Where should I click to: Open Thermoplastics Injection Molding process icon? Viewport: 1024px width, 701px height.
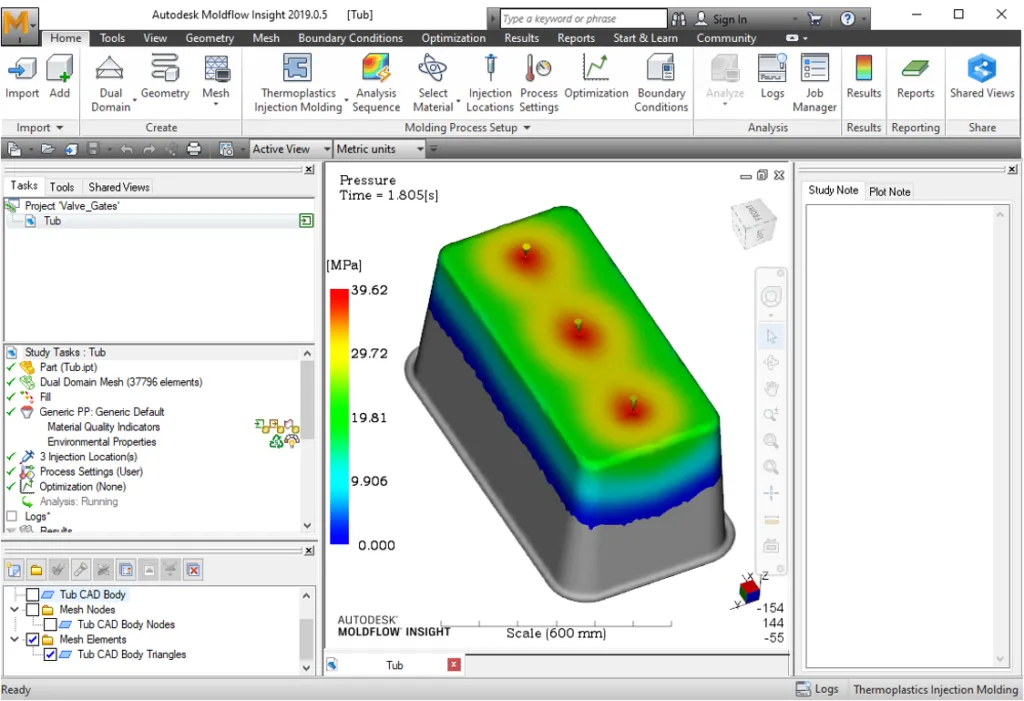click(298, 83)
